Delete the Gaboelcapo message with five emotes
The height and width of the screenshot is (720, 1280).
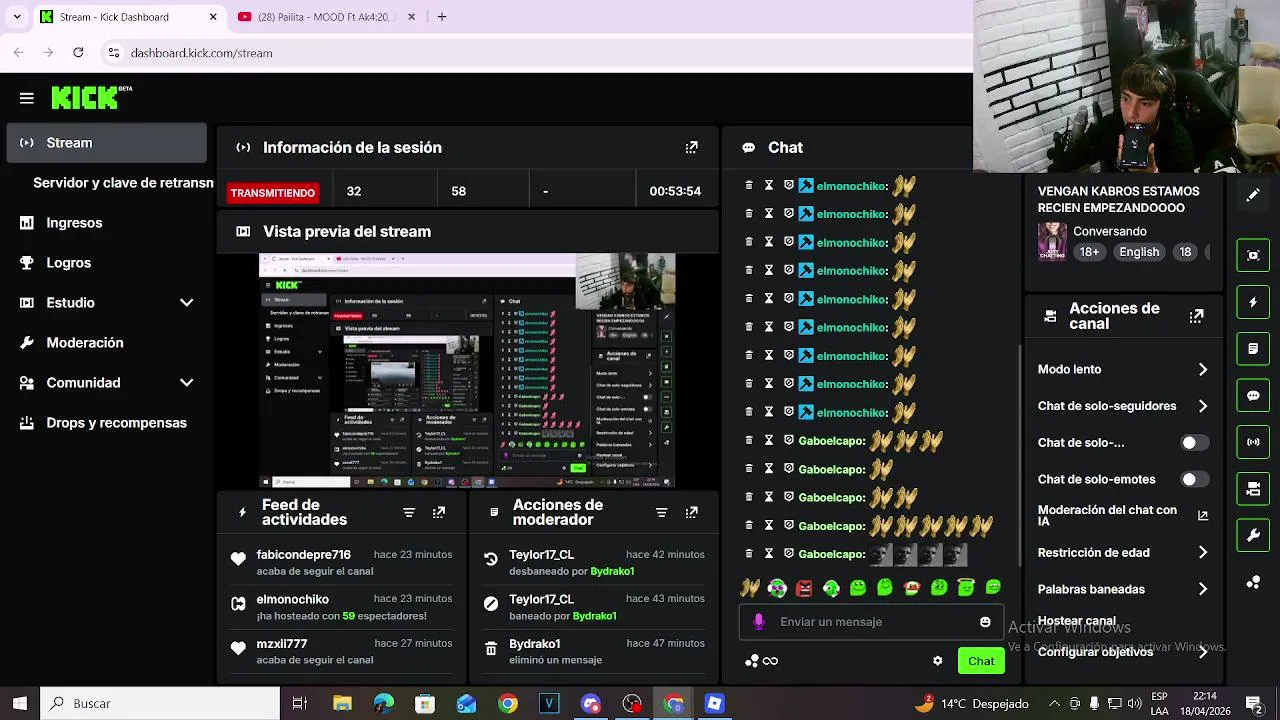[x=749, y=525]
